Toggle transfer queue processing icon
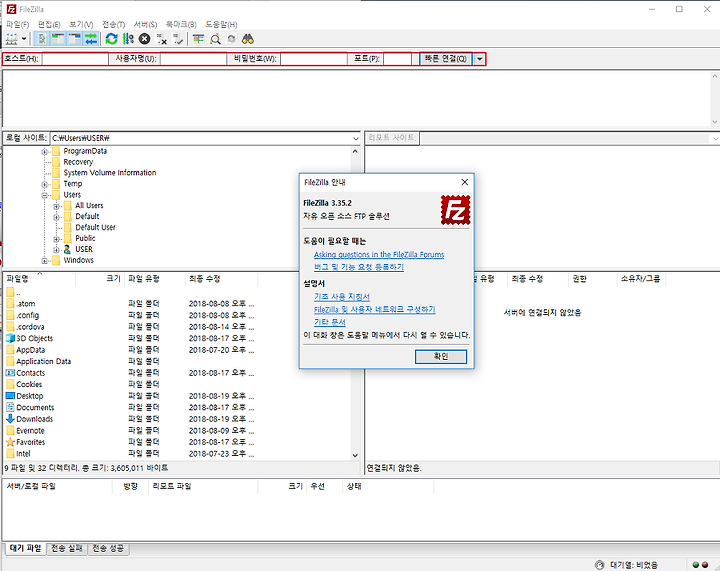The width and height of the screenshot is (720, 571). tap(128, 39)
